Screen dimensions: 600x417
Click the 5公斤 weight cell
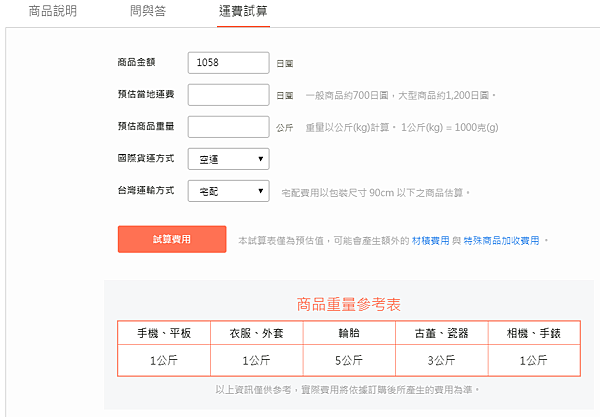point(346,360)
